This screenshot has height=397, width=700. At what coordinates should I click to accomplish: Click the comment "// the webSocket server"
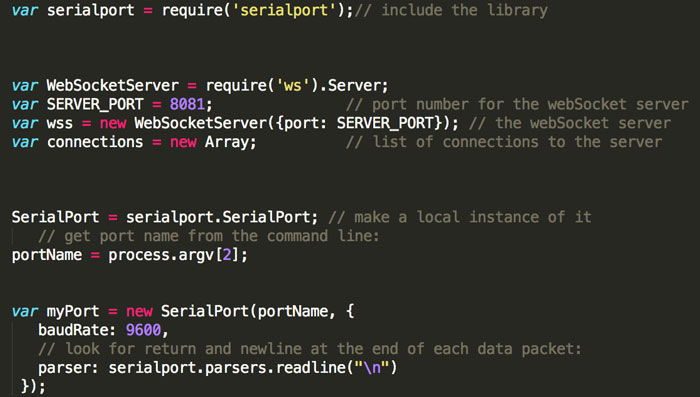click(x=570, y=123)
